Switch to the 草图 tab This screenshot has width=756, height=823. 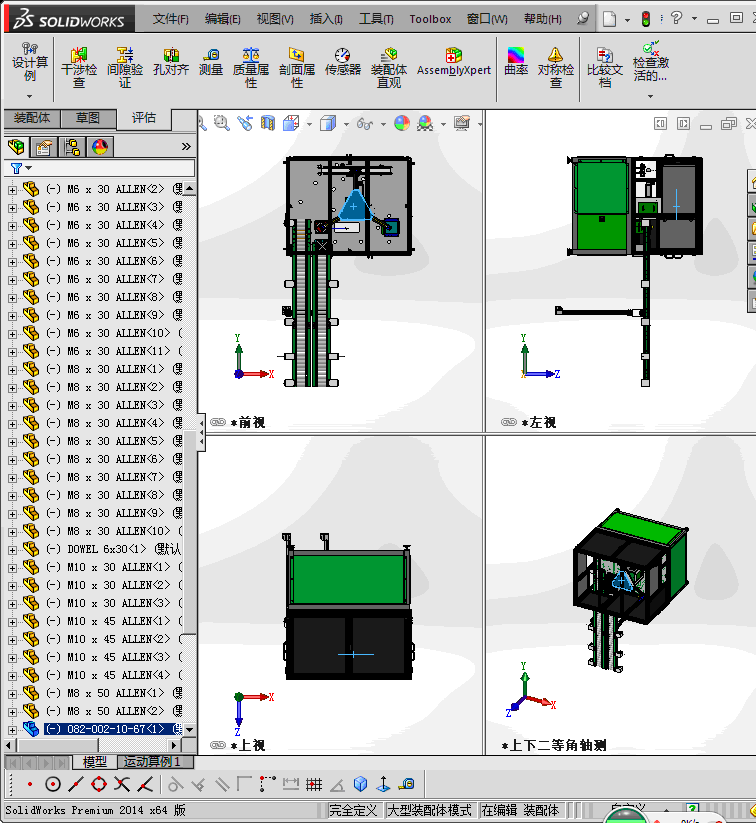coord(88,118)
